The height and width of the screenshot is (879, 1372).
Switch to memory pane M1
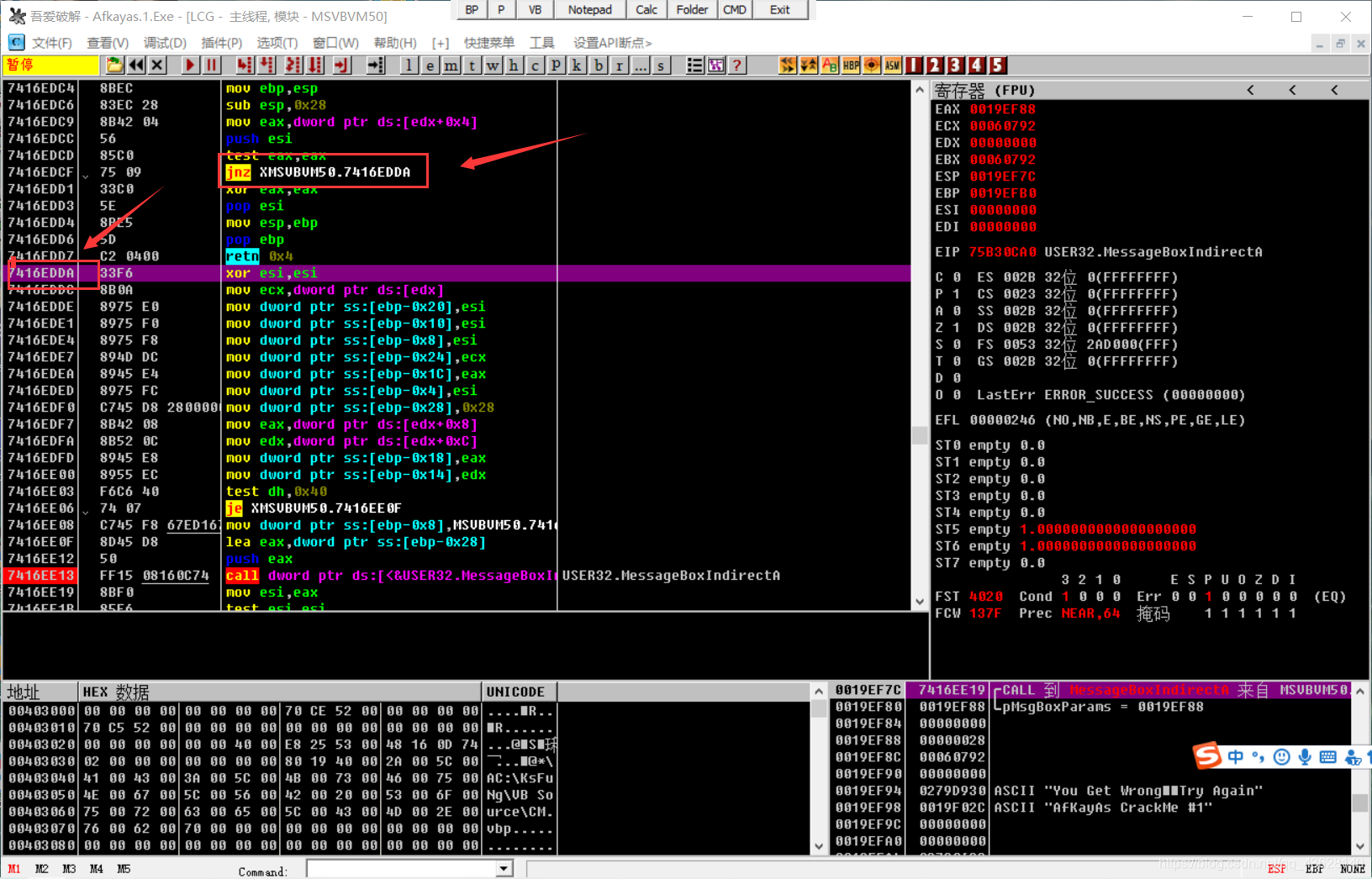(14, 869)
